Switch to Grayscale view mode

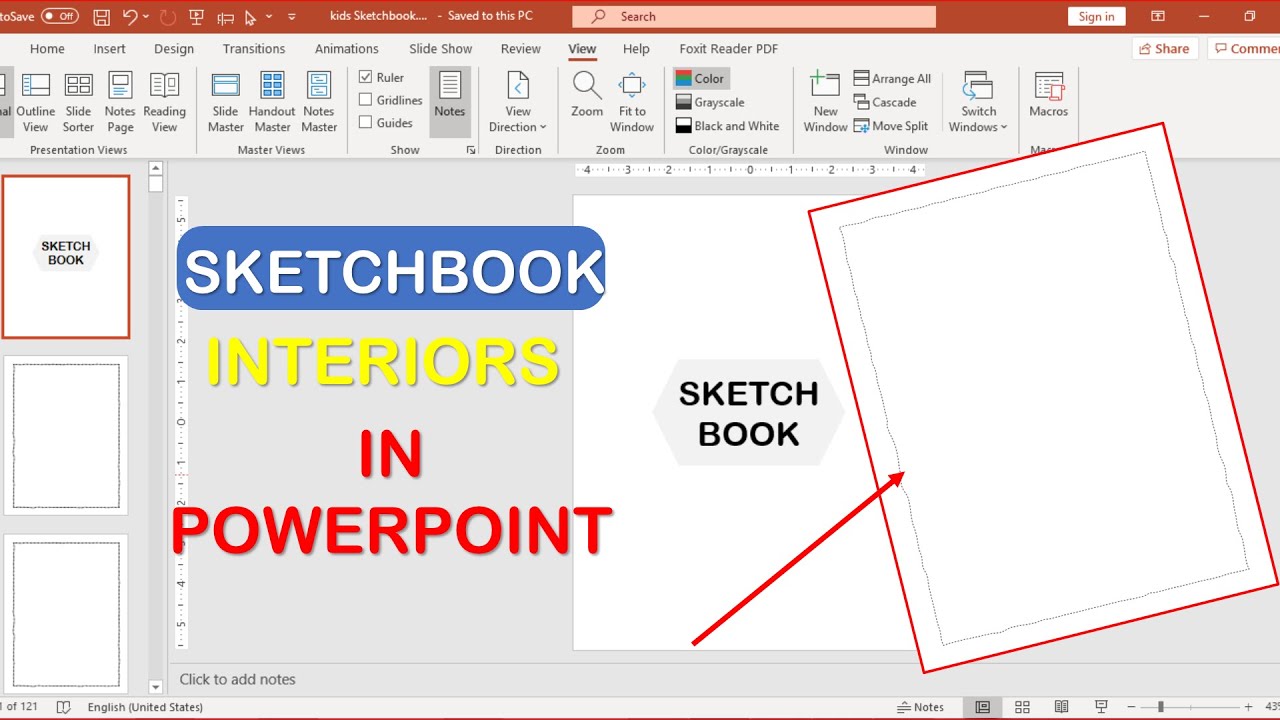tap(710, 102)
